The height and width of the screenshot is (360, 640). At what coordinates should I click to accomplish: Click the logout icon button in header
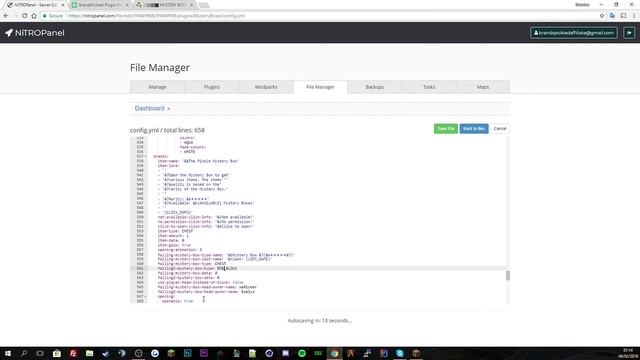(629, 33)
